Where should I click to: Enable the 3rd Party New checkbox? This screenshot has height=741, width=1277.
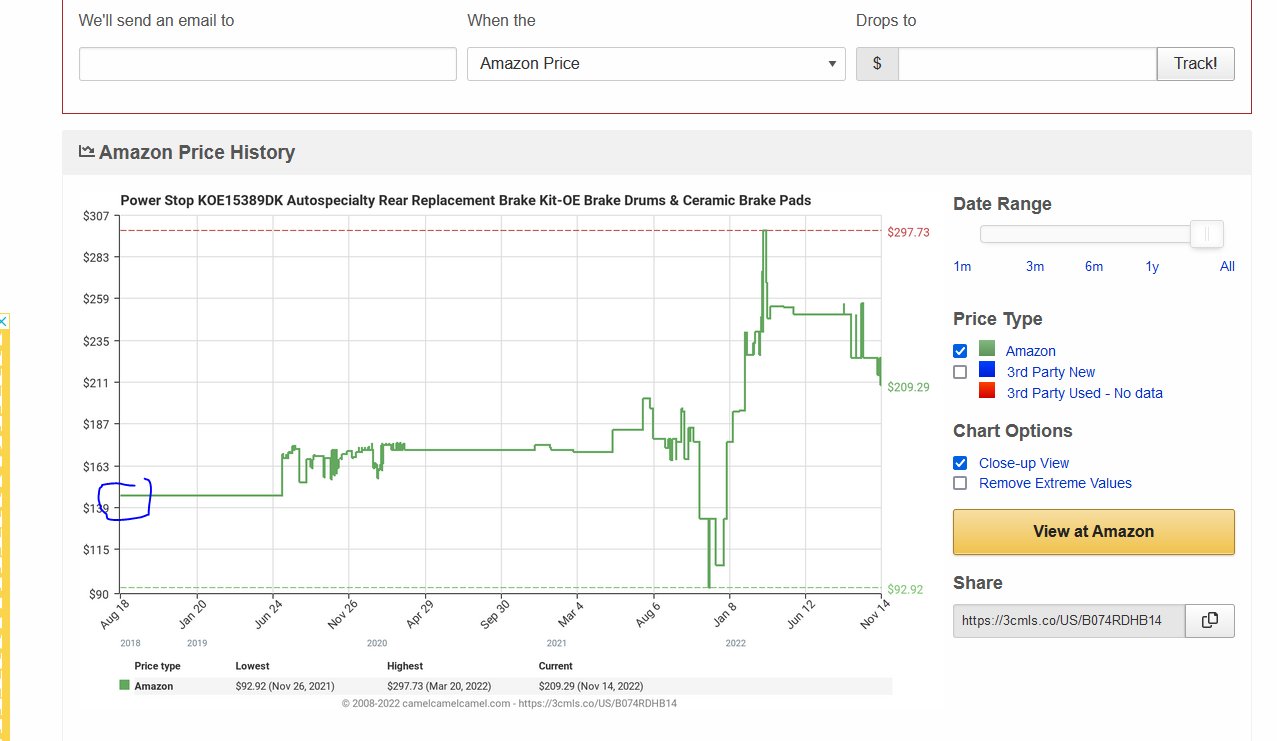960,372
